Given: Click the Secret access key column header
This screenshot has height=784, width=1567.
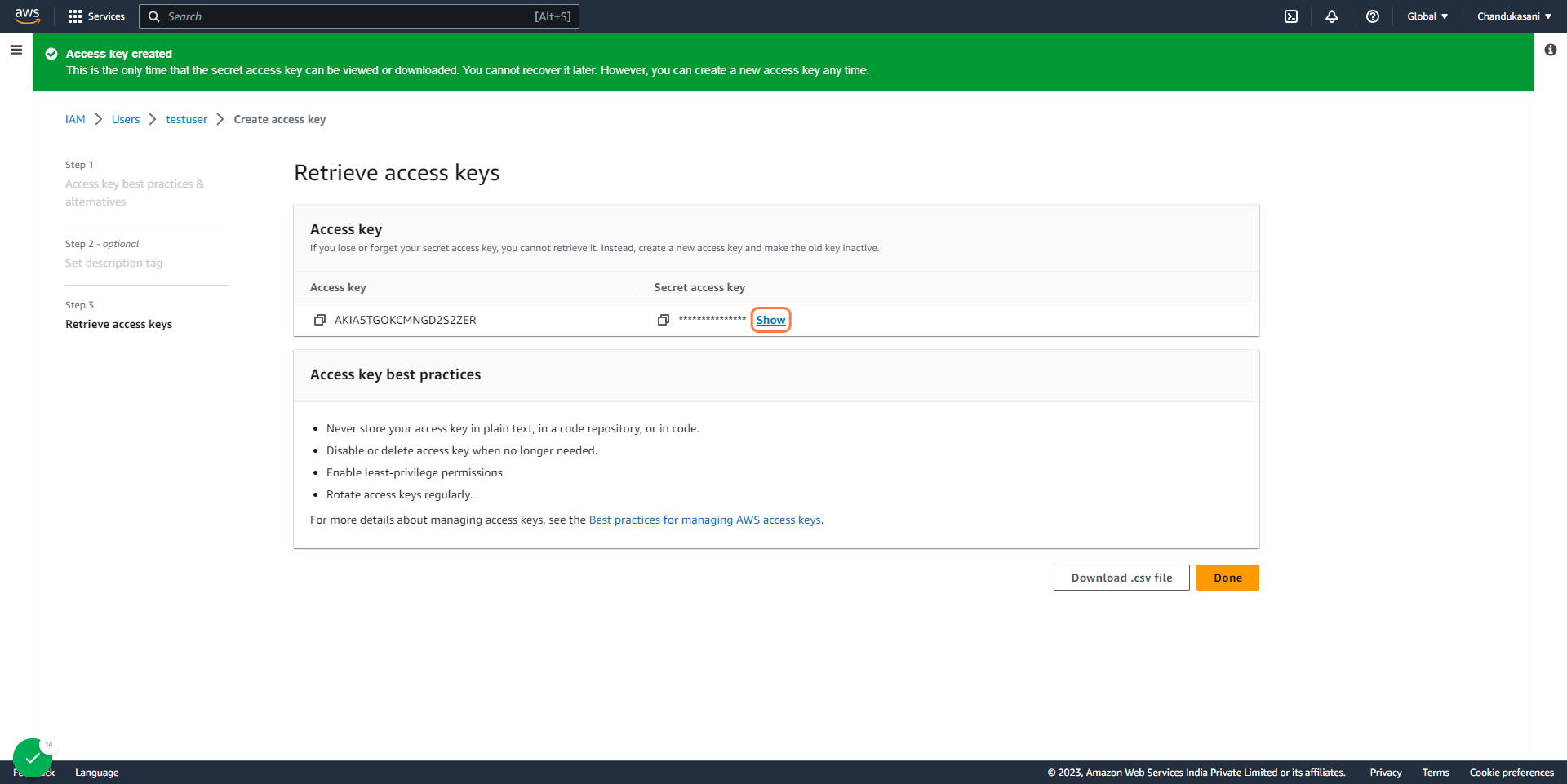Looking at the screenshot, I should 699,287.
